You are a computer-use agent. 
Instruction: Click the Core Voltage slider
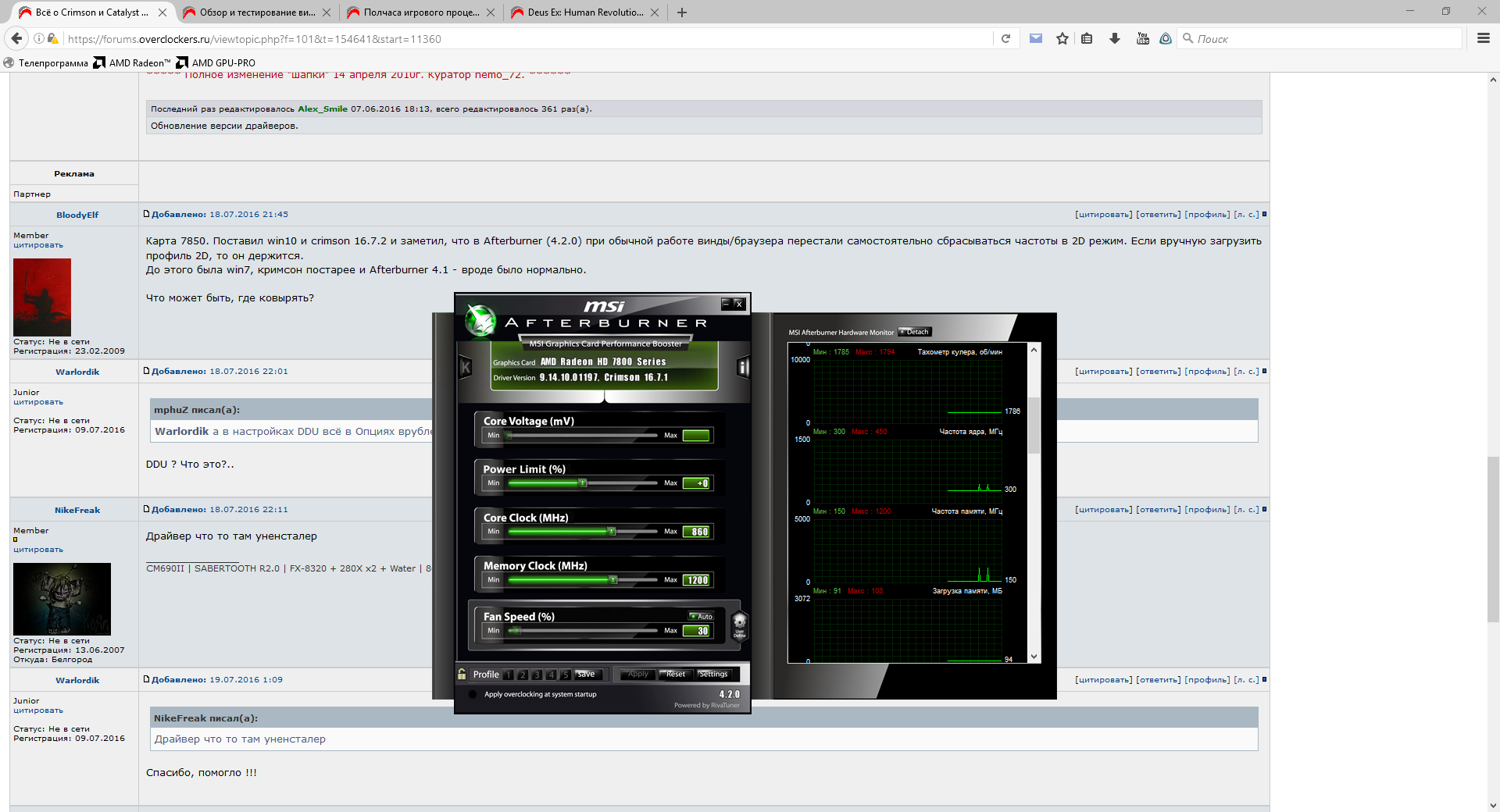tap(583, 435)
